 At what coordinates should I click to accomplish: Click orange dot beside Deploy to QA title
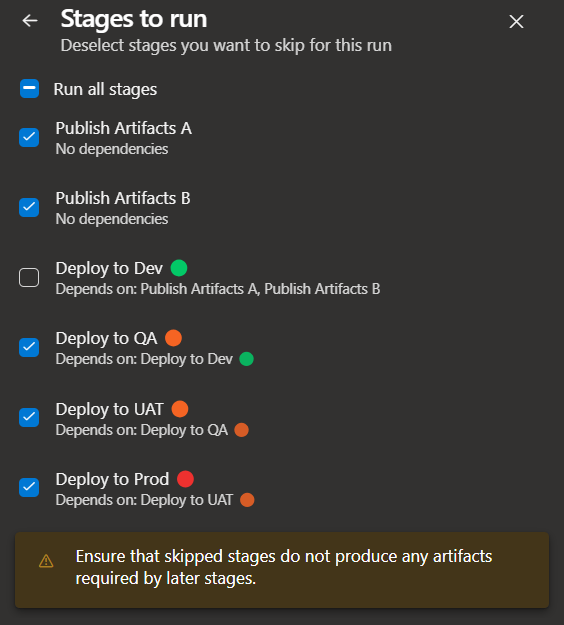pos(173,338)
